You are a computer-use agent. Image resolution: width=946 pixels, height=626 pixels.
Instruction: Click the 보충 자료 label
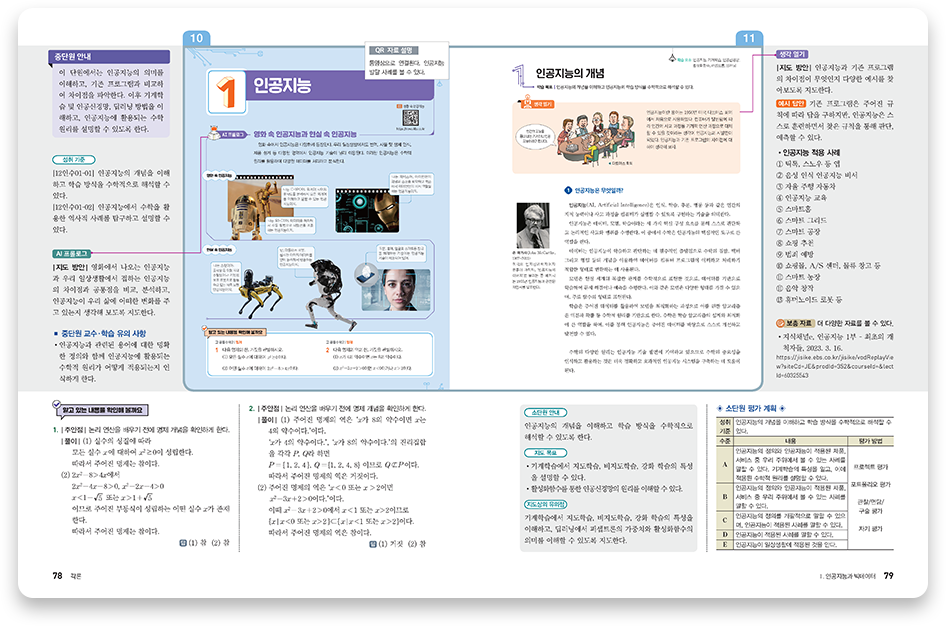pyautogui.click(x=799, y=323)
